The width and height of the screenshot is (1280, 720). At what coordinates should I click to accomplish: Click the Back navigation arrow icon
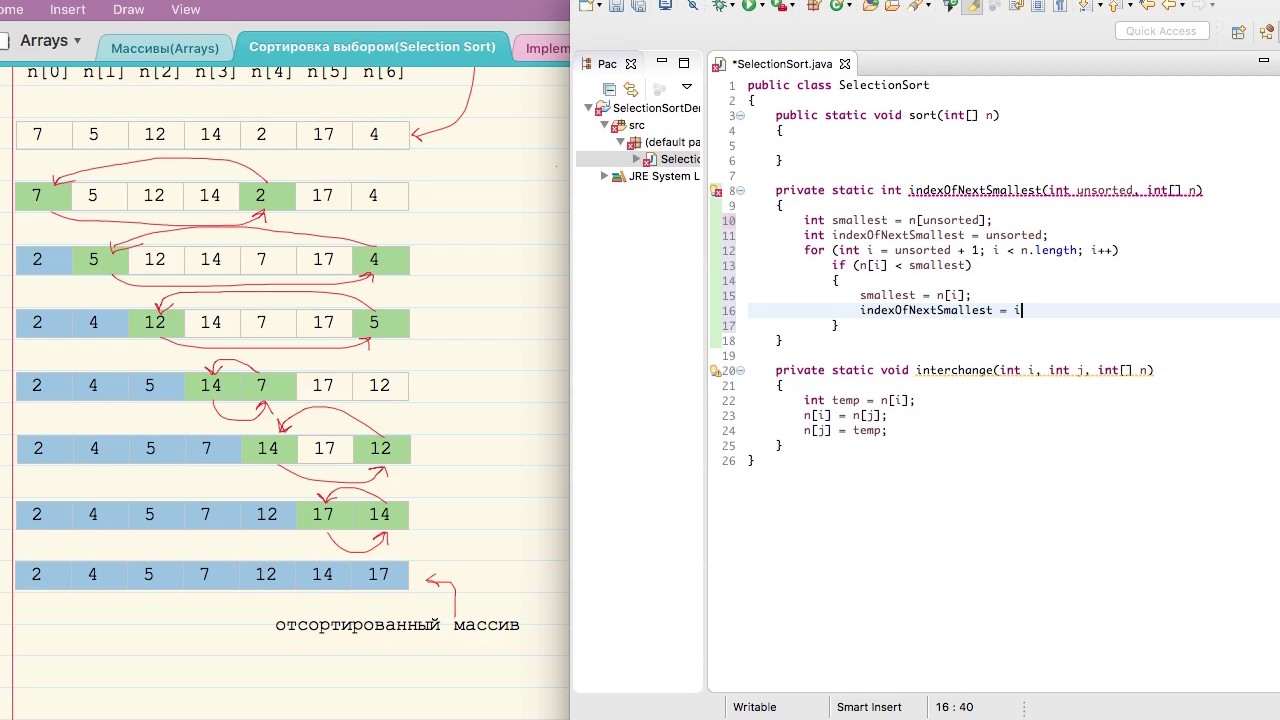(1168, 5)
